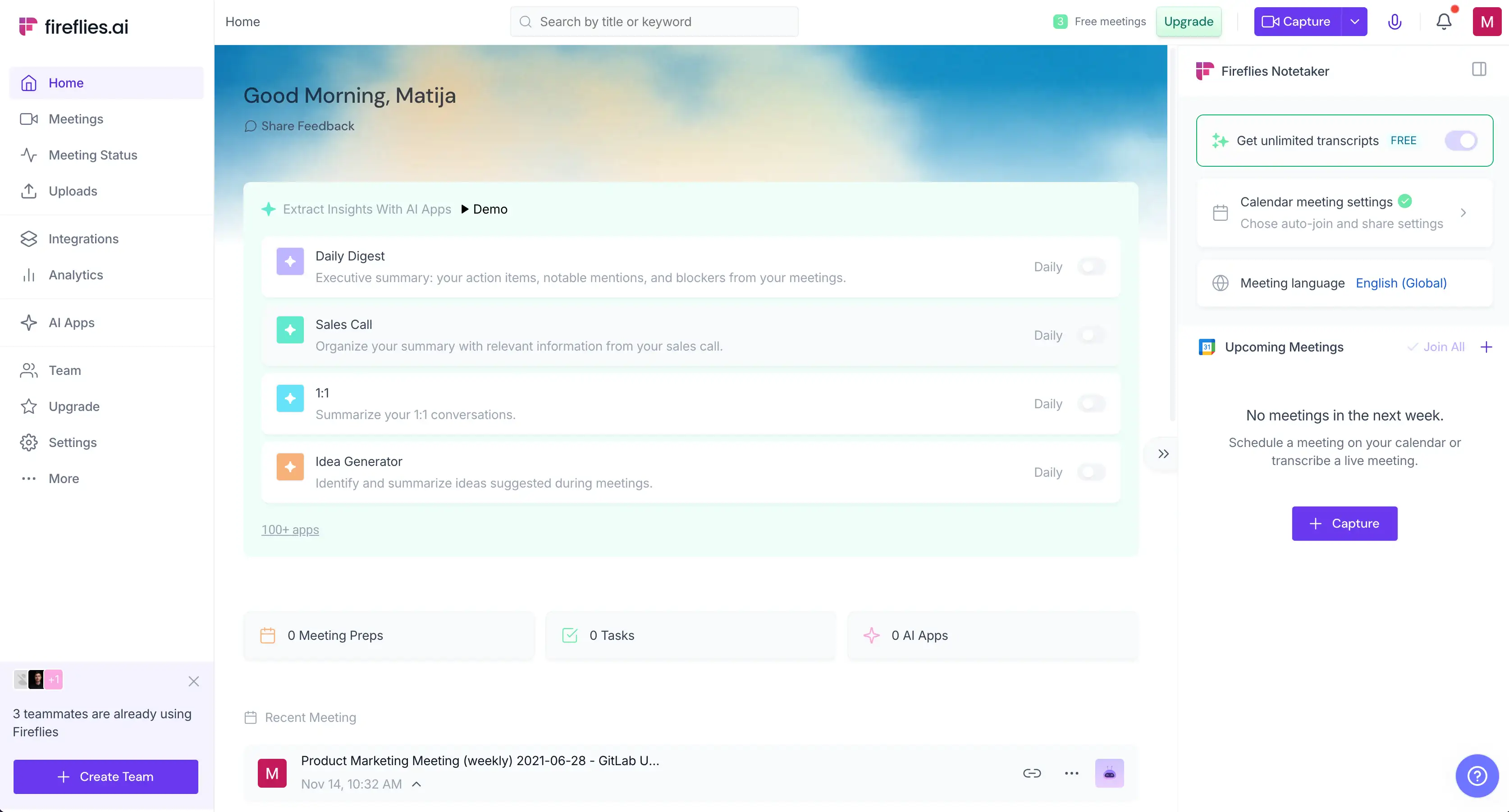This screenshot has width=1509, height=812.
Task: Open the help question mark bubble
Action: [x=1477, y=776]
